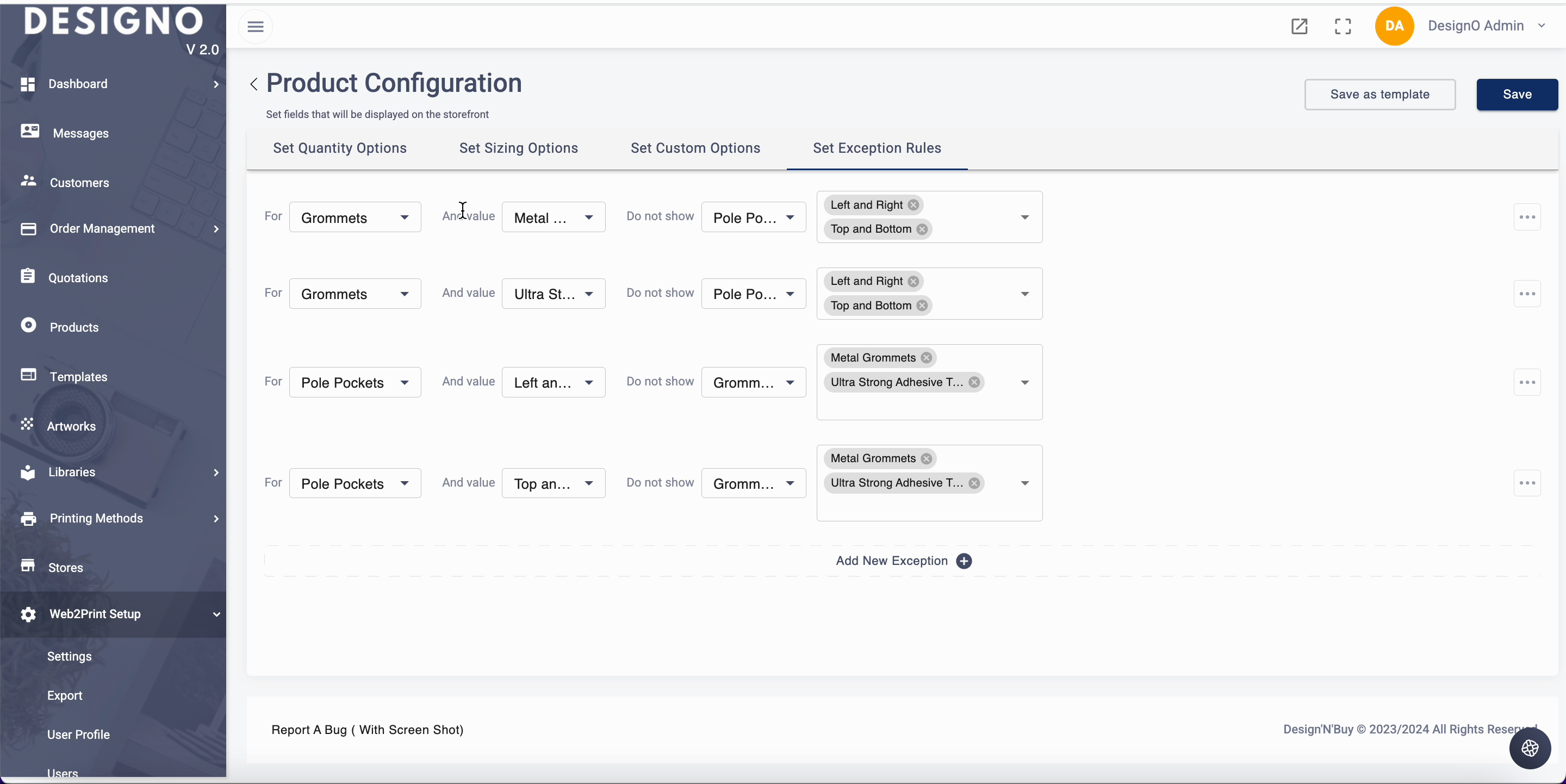Remove the Top and Bottom chip in second rule
1566x784 pixels.
(922, 306)
